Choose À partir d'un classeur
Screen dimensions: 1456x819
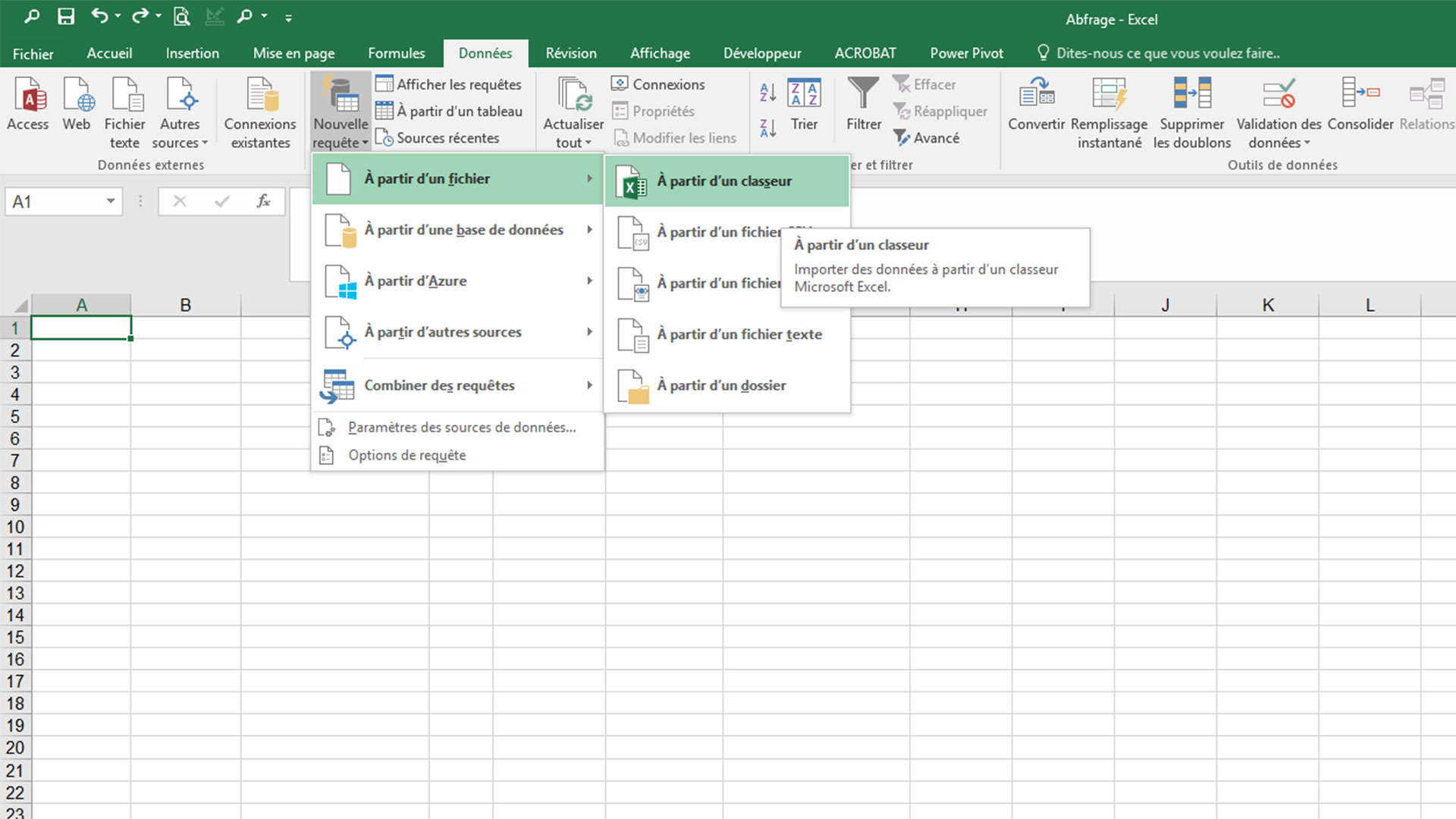point(724,181)
